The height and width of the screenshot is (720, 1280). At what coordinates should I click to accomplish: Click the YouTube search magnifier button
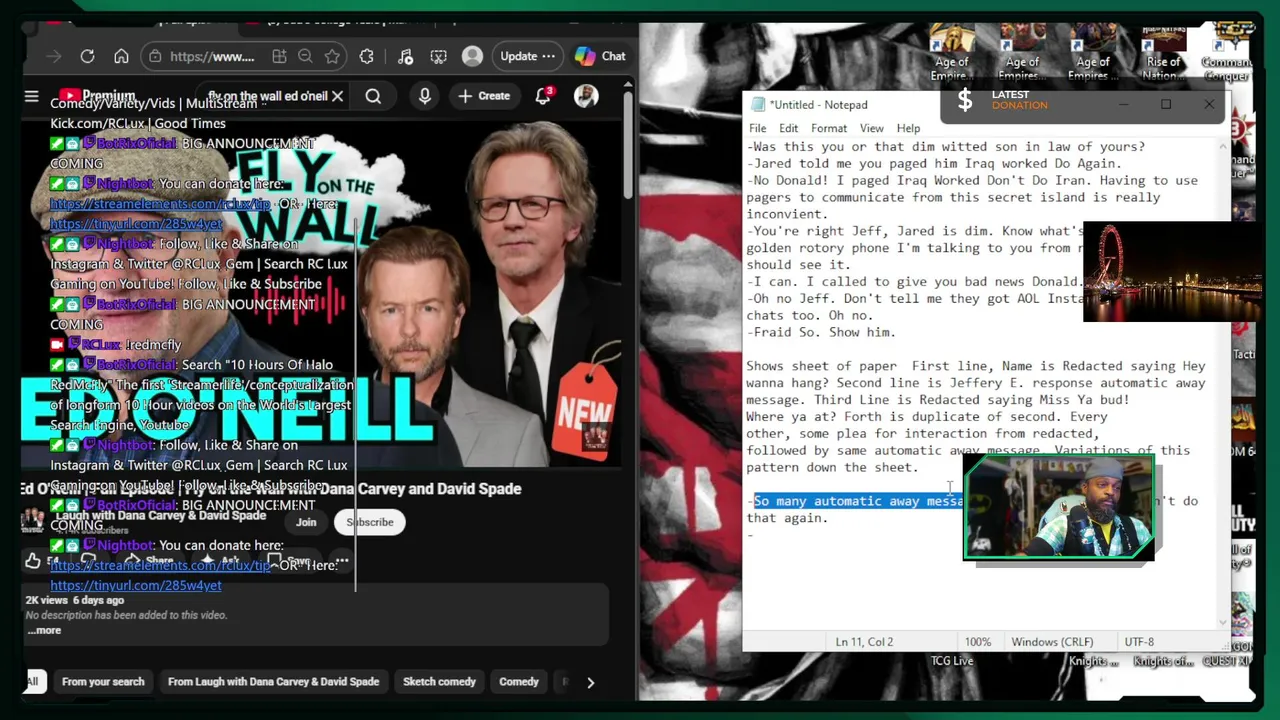coord(373,96)
